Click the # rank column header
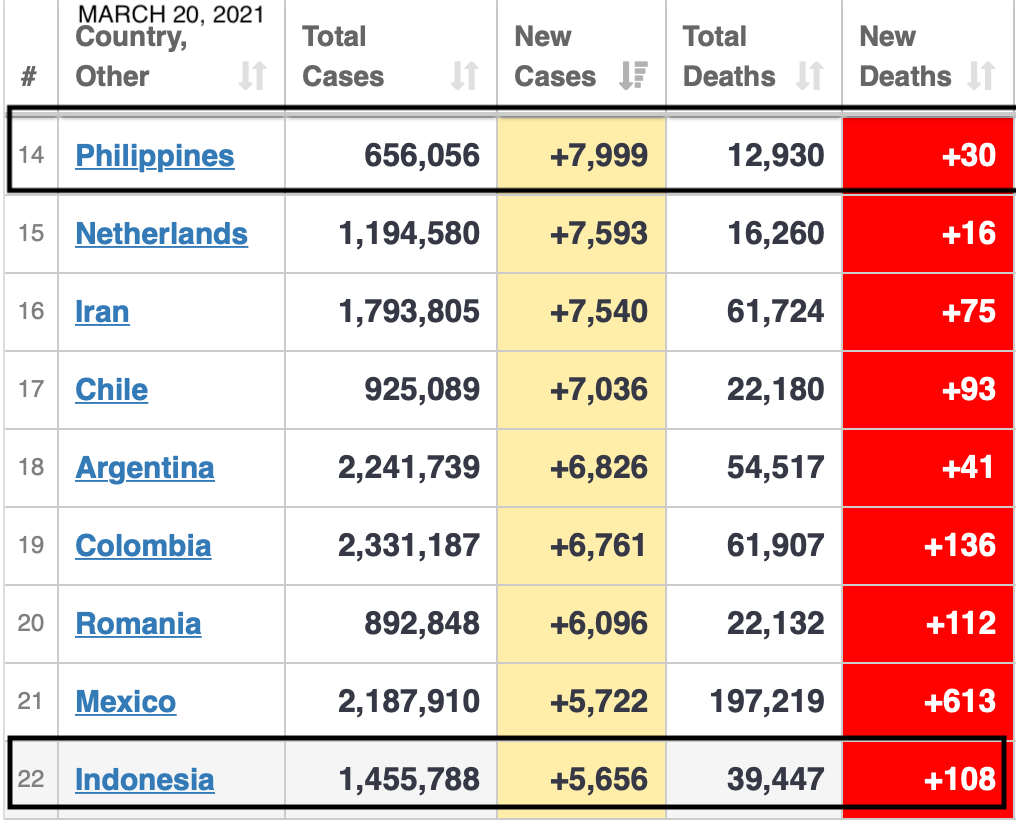Image resolution: width=1016 pixels, height=820 pixels. (29, 76)
